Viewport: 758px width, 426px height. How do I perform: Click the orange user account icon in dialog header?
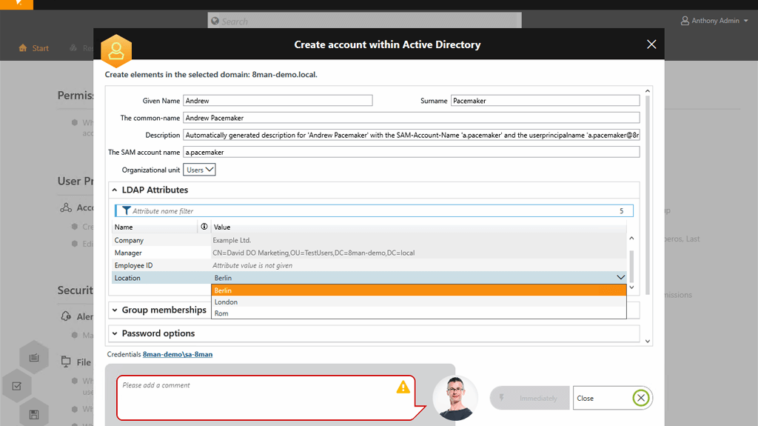(116, 50)
